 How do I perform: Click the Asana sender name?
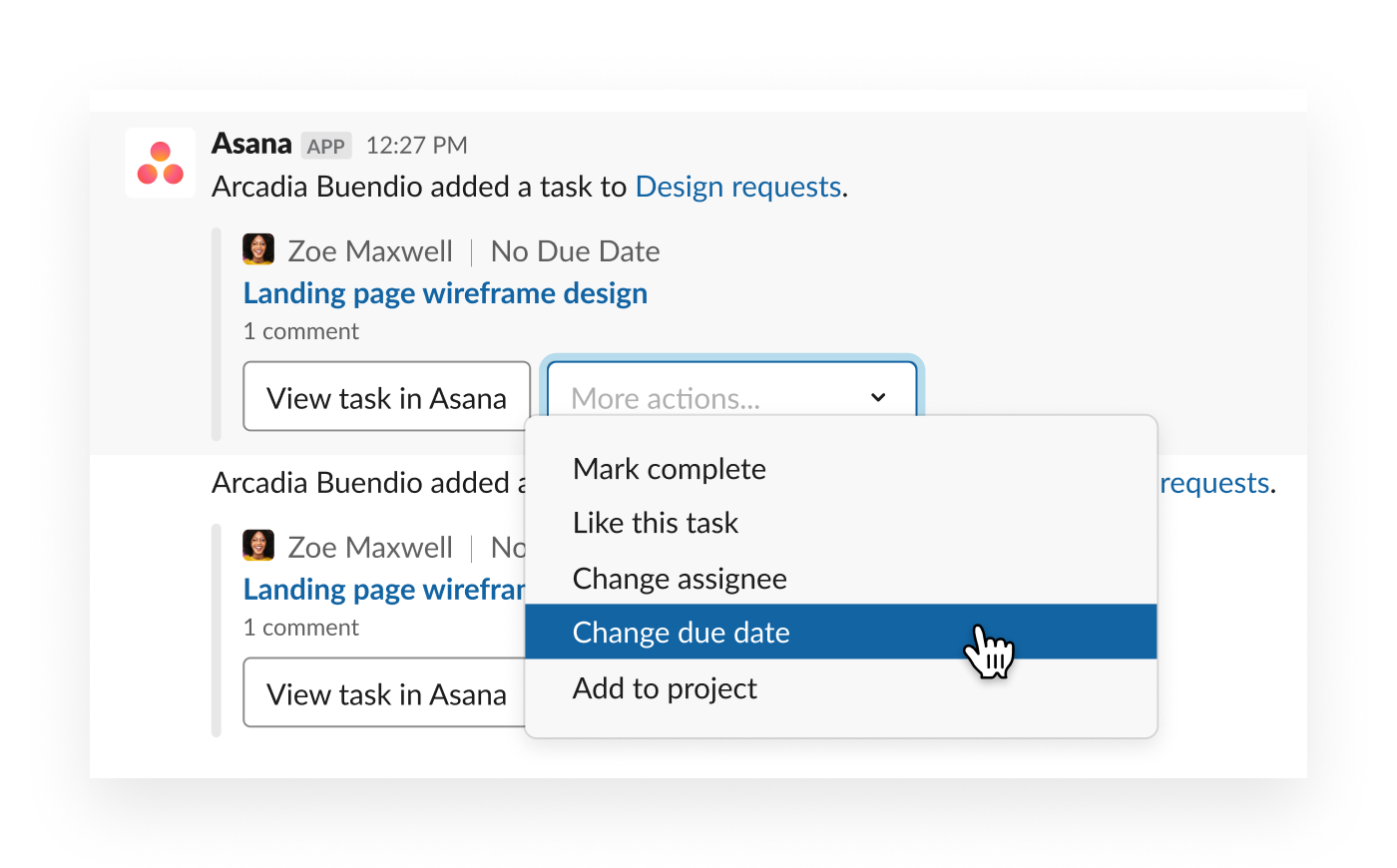251,144
